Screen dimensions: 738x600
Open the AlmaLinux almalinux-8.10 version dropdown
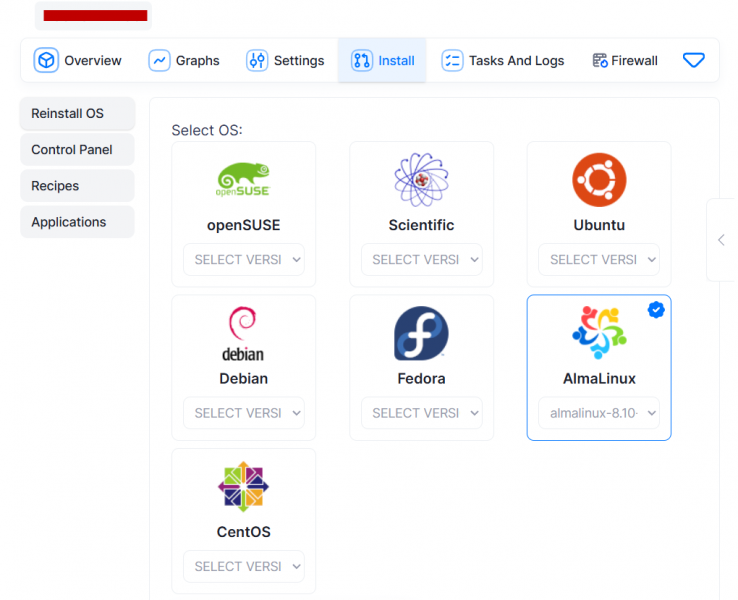coord(599,413)
